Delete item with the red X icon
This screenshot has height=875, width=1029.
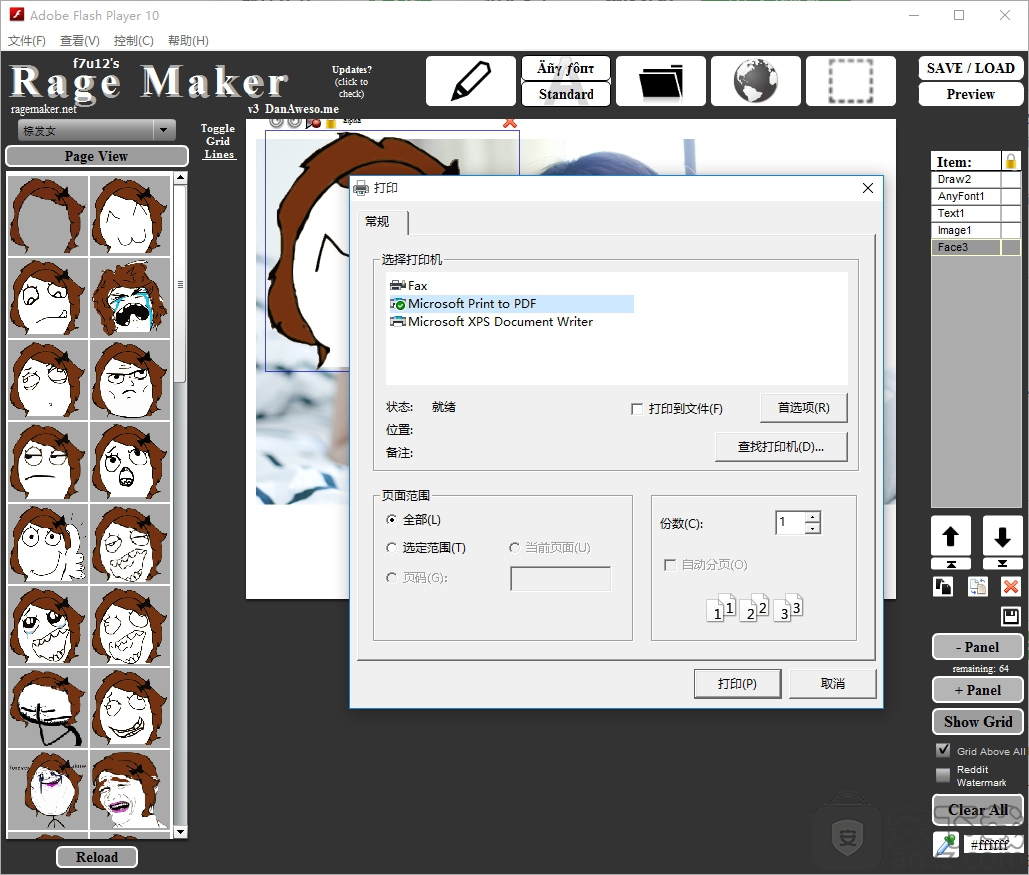pos(1011,586)
